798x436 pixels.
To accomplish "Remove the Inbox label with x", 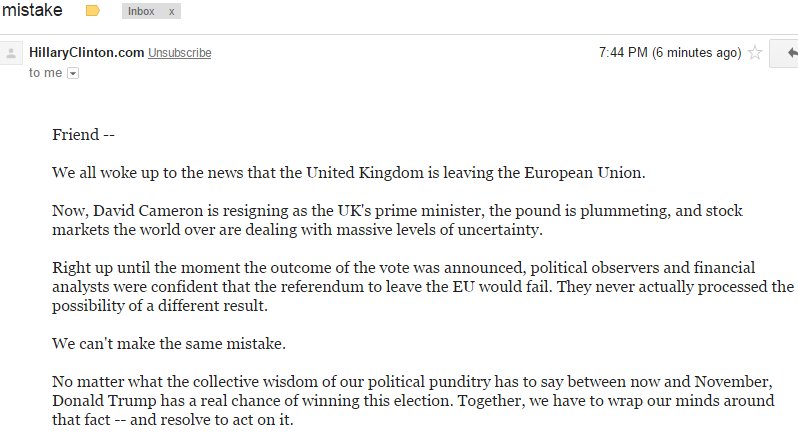I will [172, 12].
